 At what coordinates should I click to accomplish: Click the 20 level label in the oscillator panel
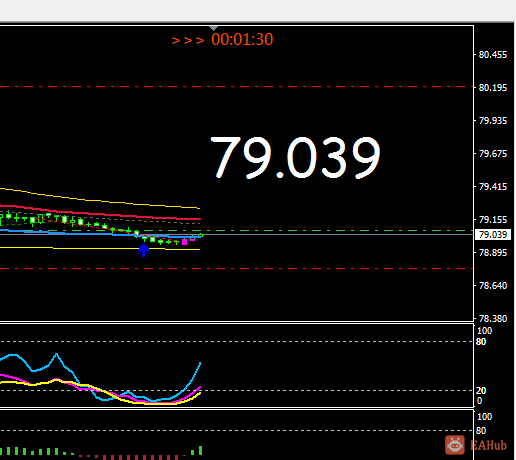point(481,390)
